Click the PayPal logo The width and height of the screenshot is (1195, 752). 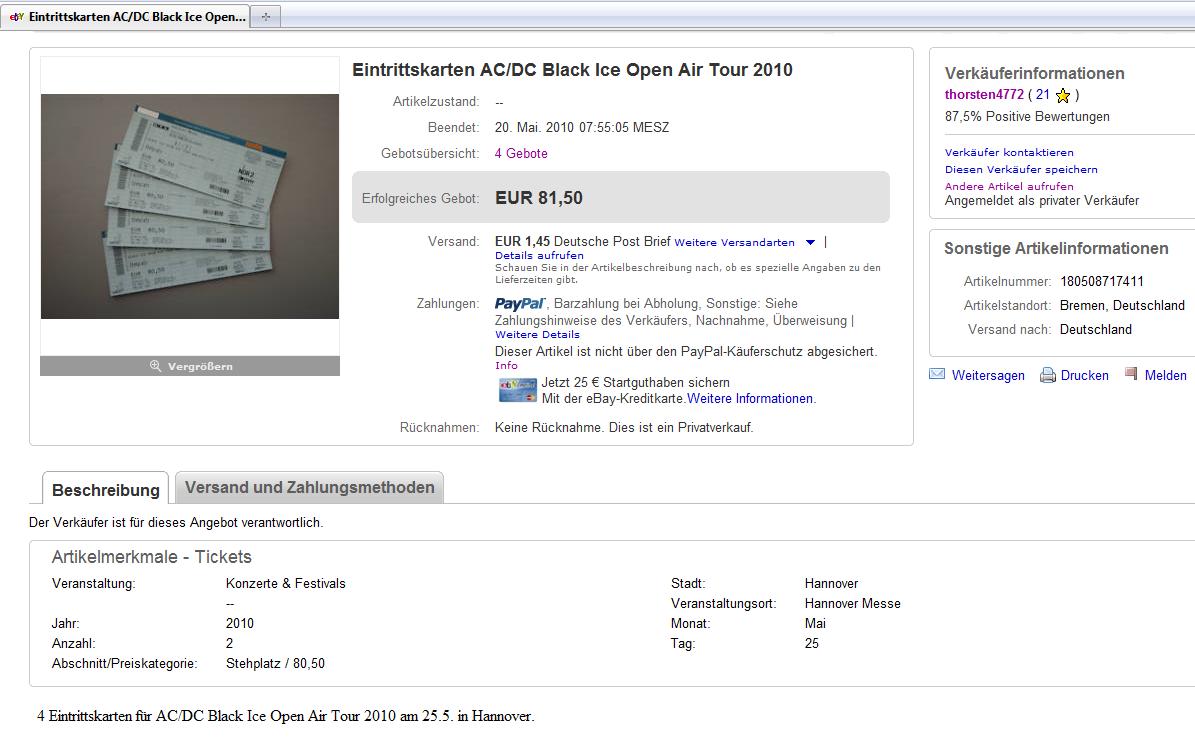coord(519,304)
